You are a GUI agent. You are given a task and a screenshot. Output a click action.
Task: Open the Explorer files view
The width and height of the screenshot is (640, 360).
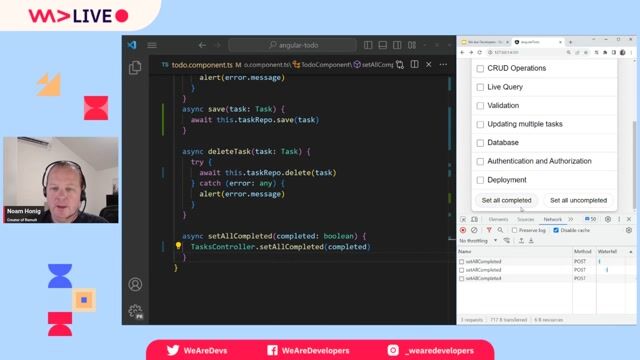pyautogui.click(x=135, y=67)
